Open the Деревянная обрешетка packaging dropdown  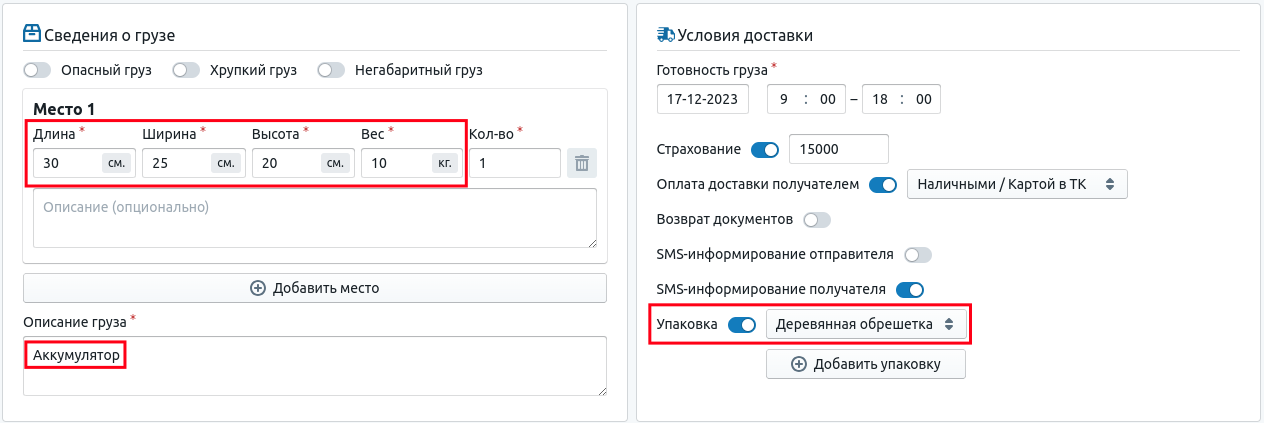[866, 324]
